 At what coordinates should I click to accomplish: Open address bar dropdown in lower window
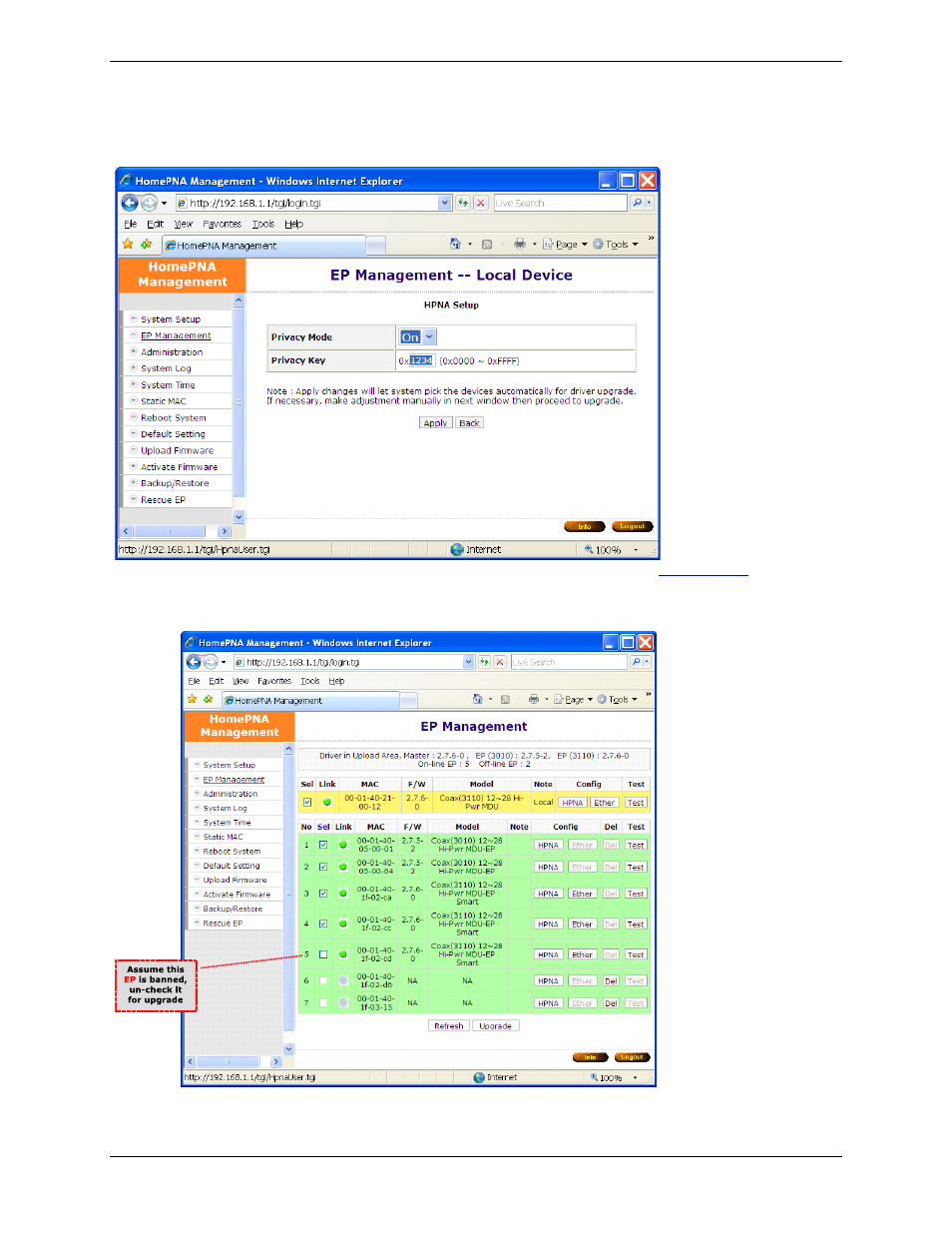point(468,662)
